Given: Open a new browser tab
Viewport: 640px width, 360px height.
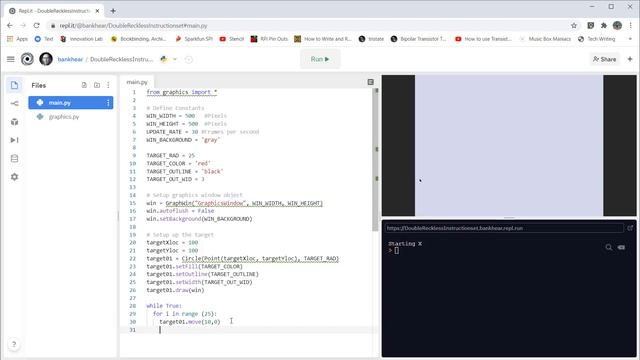Looking at the screenshot, I should pos(113,11).
